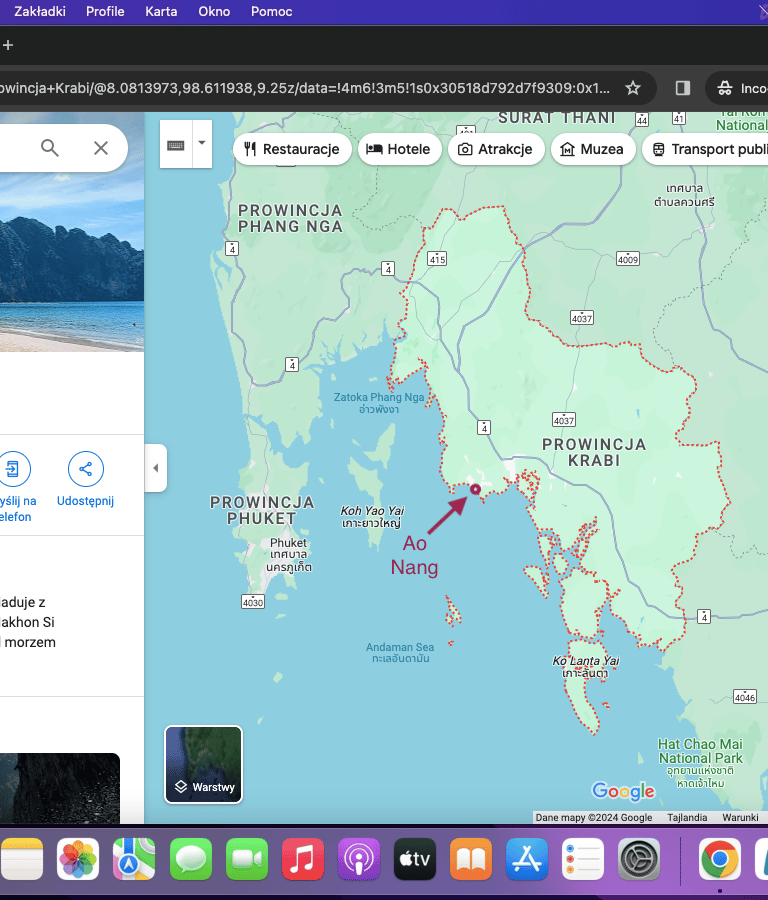This screenshot has height=900, width=768.
Task: Open Books from the Dock
Action: pos(471,859)
